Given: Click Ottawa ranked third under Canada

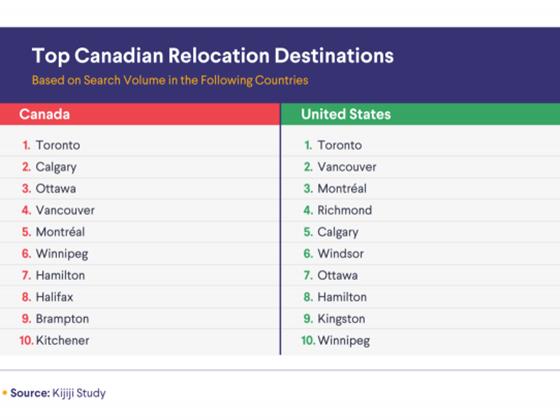Looking at the screenshot, I should click(x=56, y=189).
